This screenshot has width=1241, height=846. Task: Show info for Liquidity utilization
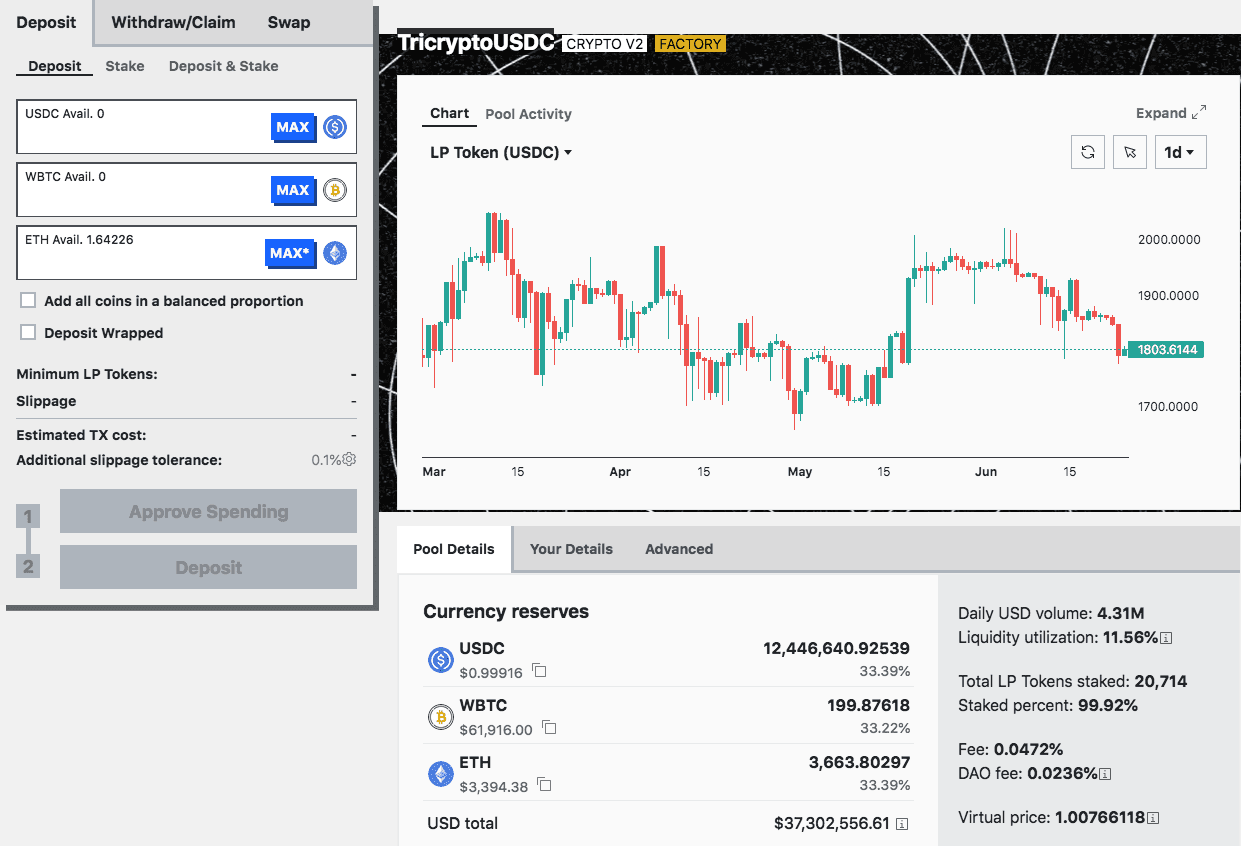pyautogui.click(x=1166, y=638)
